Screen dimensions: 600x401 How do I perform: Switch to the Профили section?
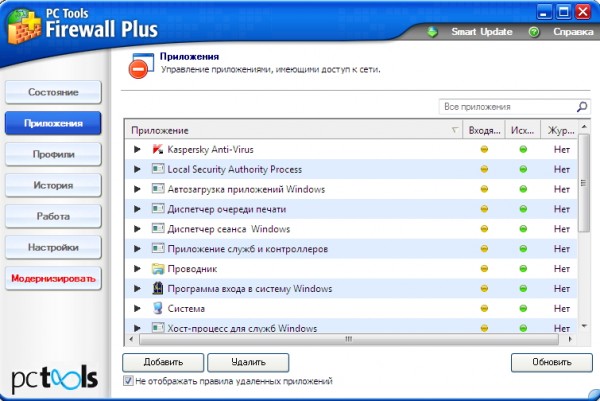click(53, 154)
